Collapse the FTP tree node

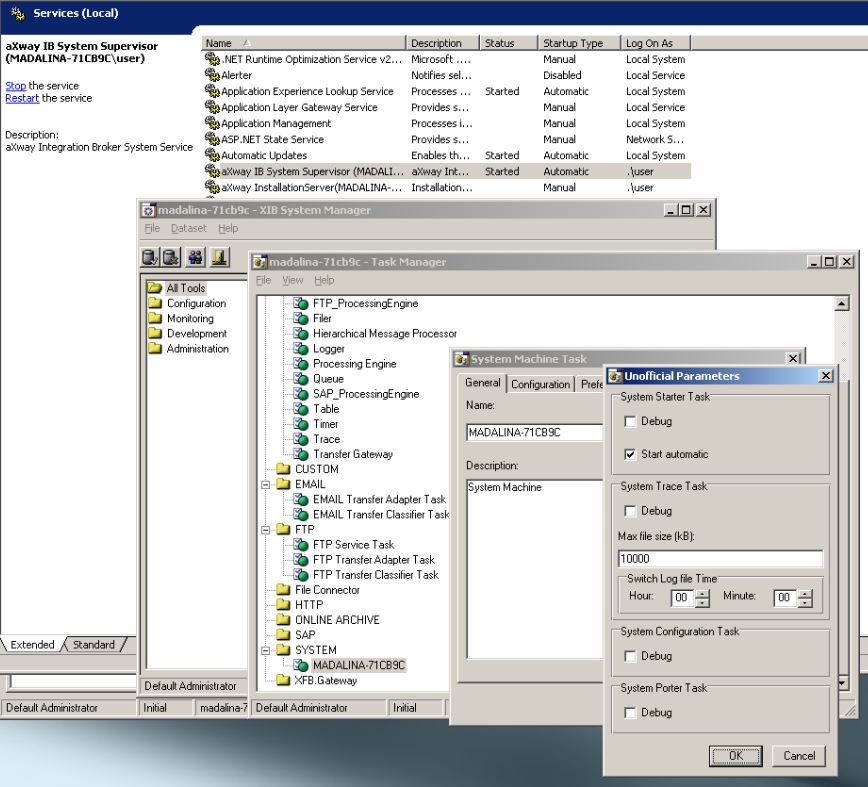(x=267, y=530)
